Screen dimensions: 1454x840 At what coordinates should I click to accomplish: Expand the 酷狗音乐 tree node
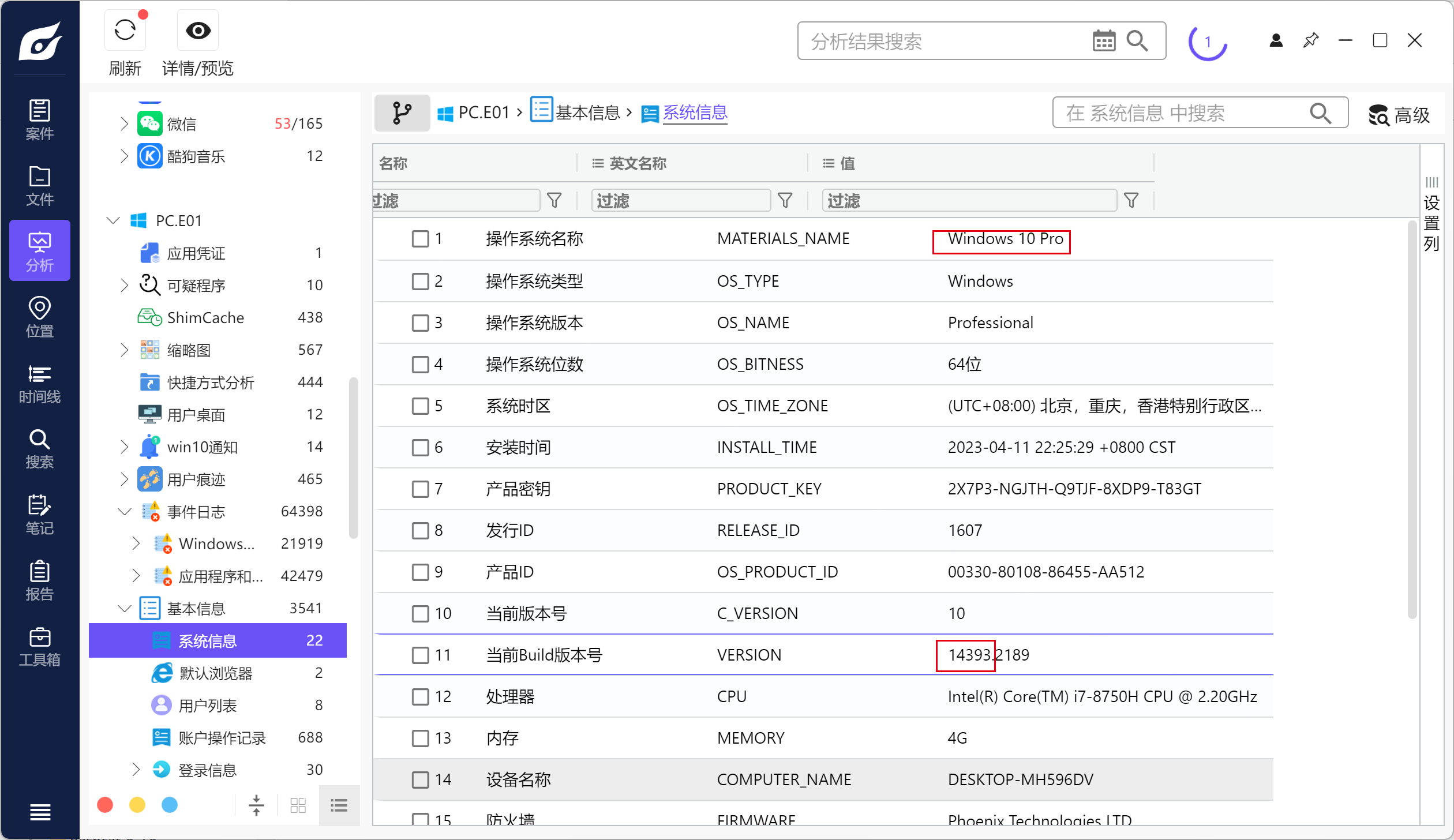(x=124, y=156)
